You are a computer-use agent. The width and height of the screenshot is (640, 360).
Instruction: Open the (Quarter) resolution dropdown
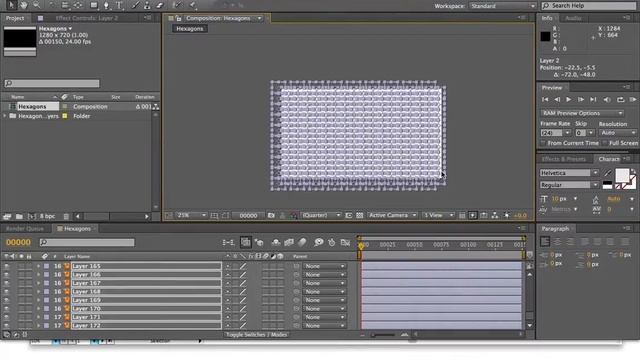coord(321,215)
